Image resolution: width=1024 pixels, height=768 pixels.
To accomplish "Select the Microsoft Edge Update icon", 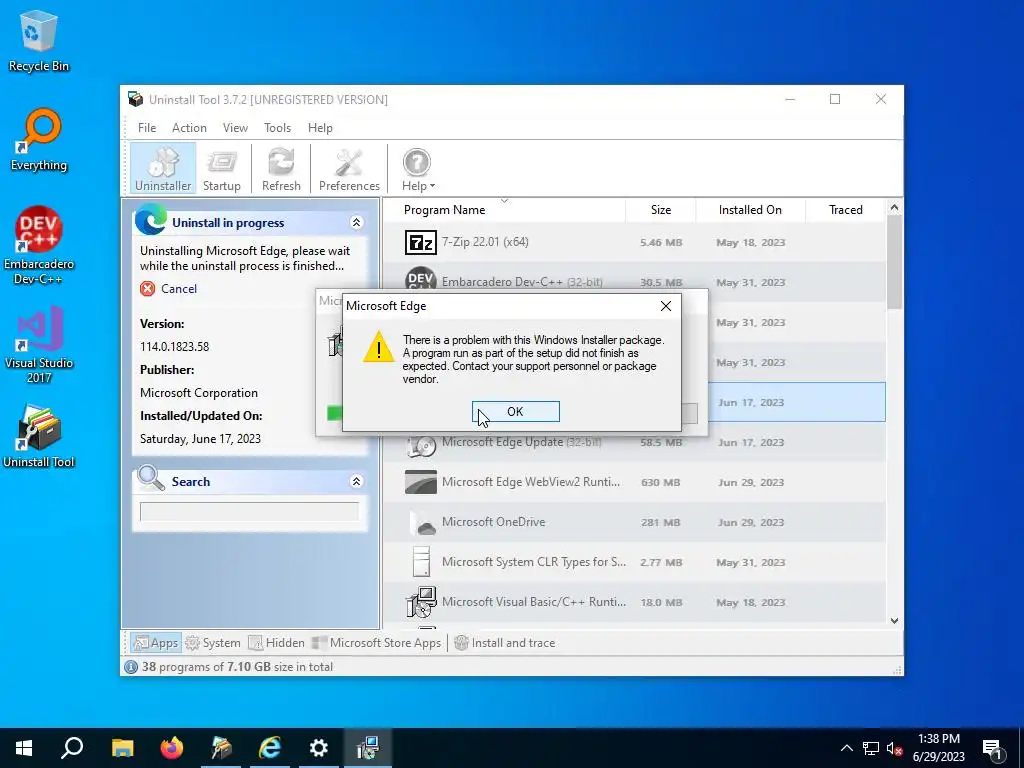I will coord(421,445).
